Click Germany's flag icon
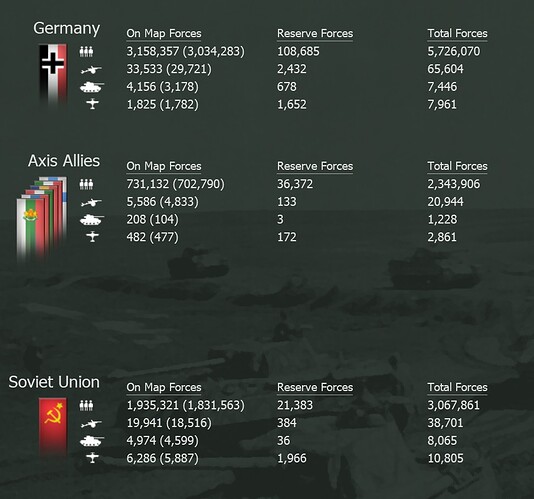This screenshot has height=499, width=534. (53, 74)
